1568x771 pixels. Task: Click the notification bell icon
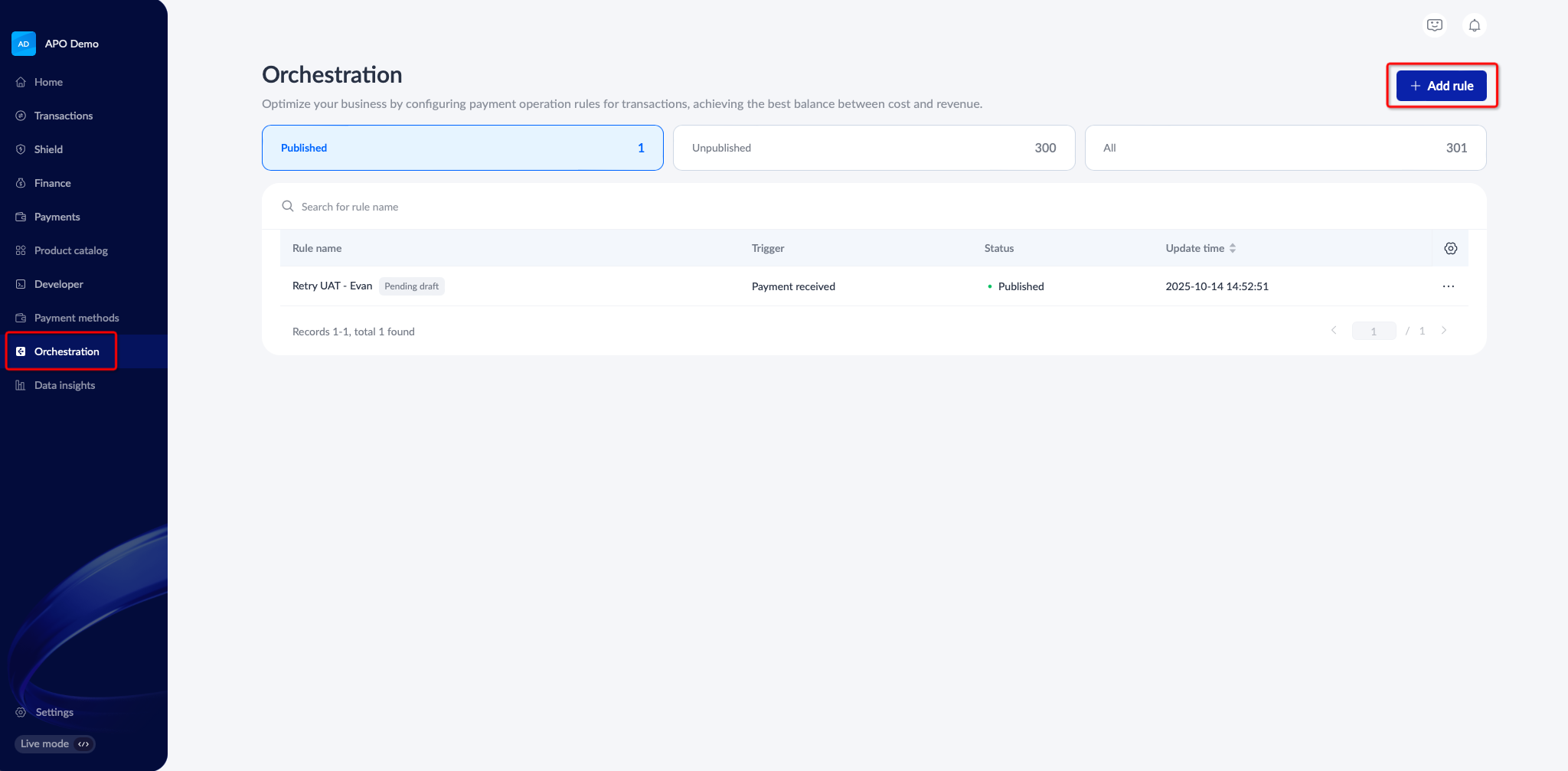click(1474, 25)
